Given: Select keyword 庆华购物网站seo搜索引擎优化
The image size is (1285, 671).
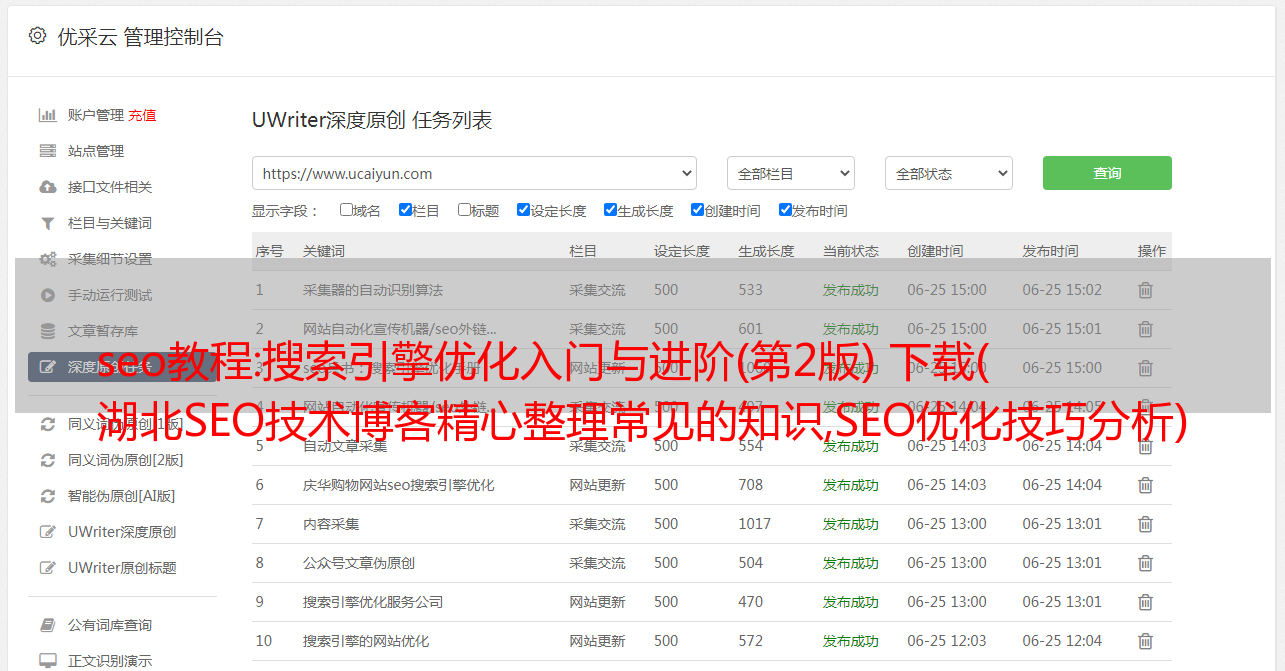Looking at the screenshot, I should [x=399, y=485].
